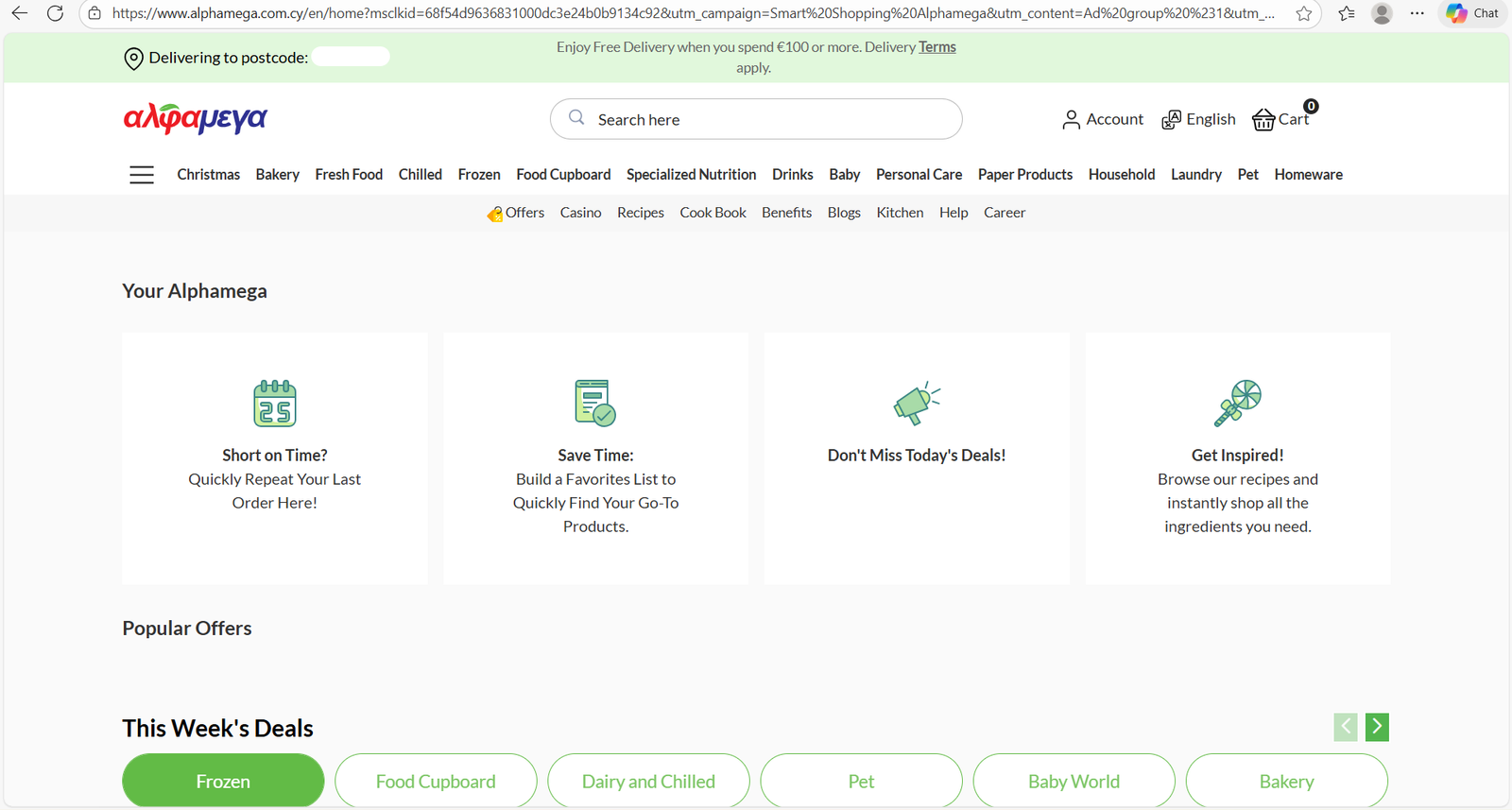Open the Fresh Food category
This screenshot has width=1512, height=810.
click(349, 175)
